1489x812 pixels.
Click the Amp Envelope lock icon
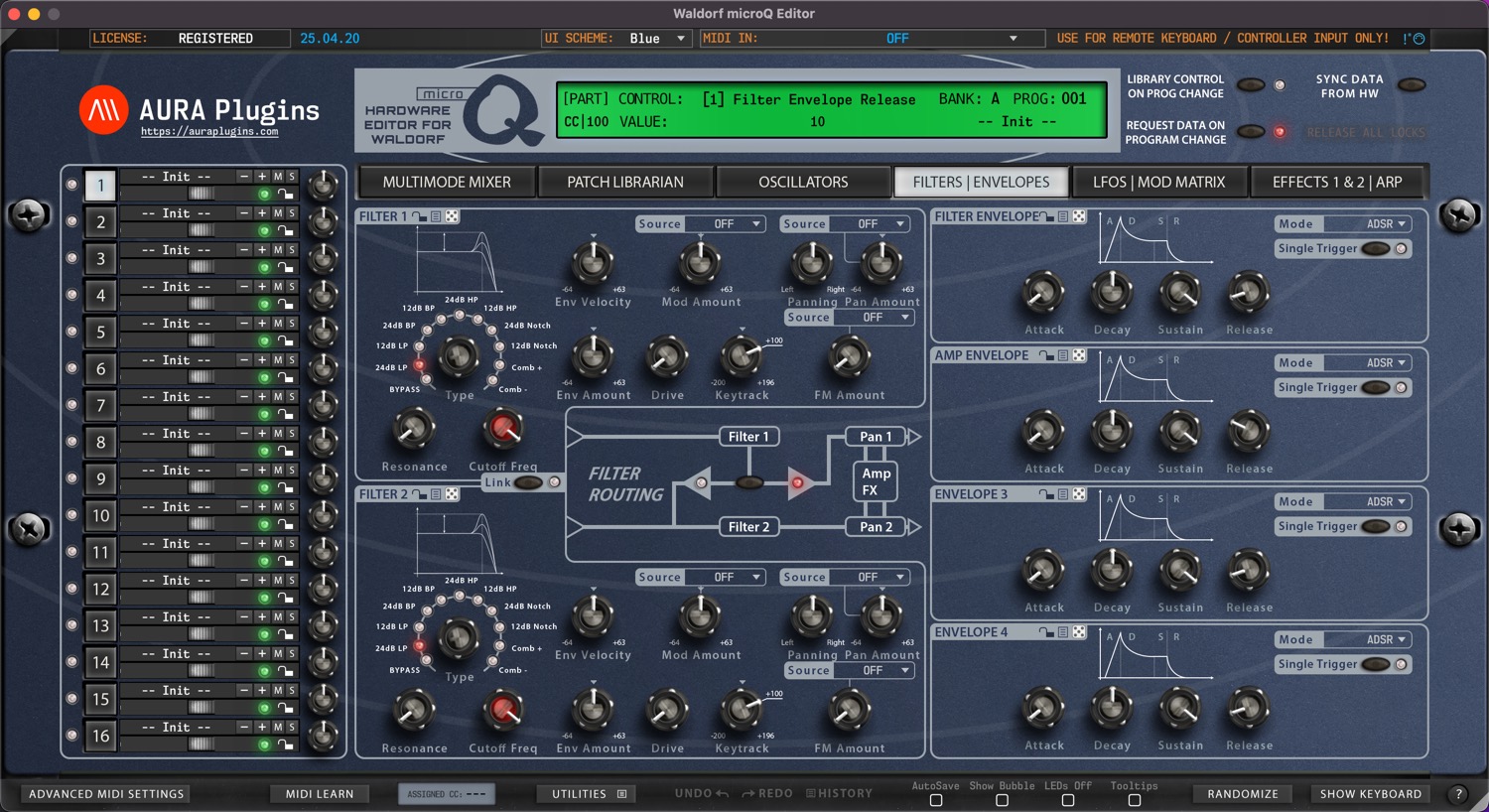tap(1045, 355)
